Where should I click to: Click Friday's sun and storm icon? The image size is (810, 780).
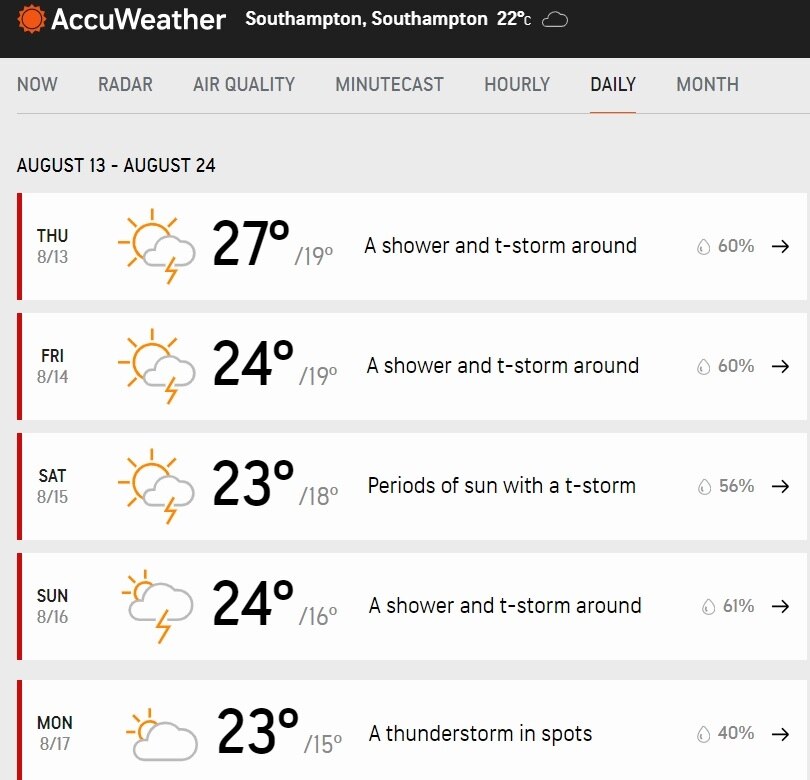click(154, 366)
